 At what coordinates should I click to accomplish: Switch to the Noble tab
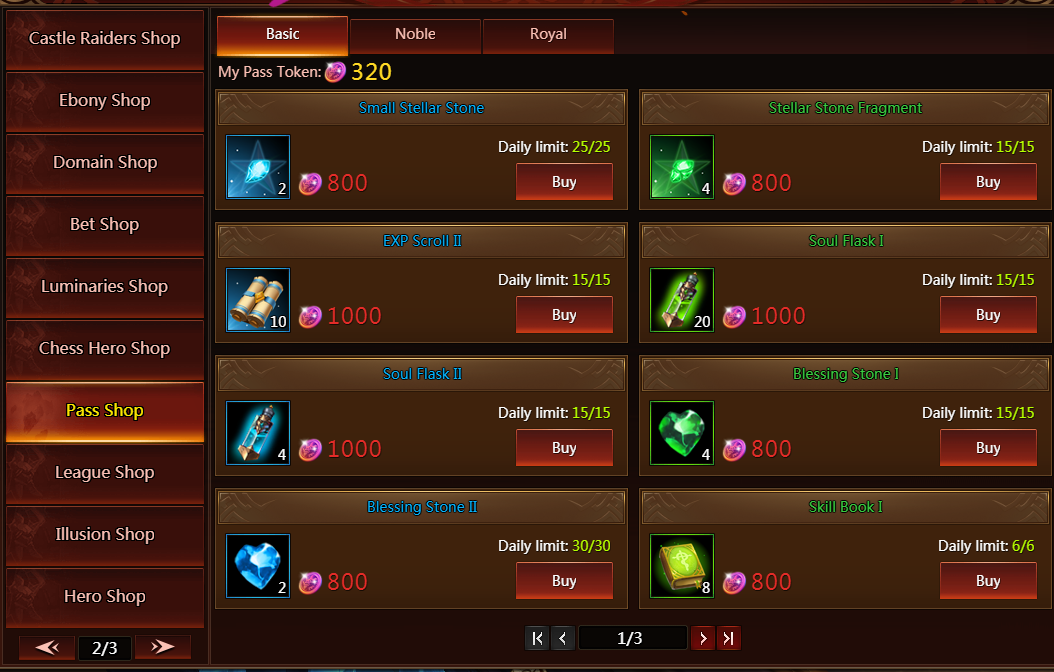(x=415, y=36)
